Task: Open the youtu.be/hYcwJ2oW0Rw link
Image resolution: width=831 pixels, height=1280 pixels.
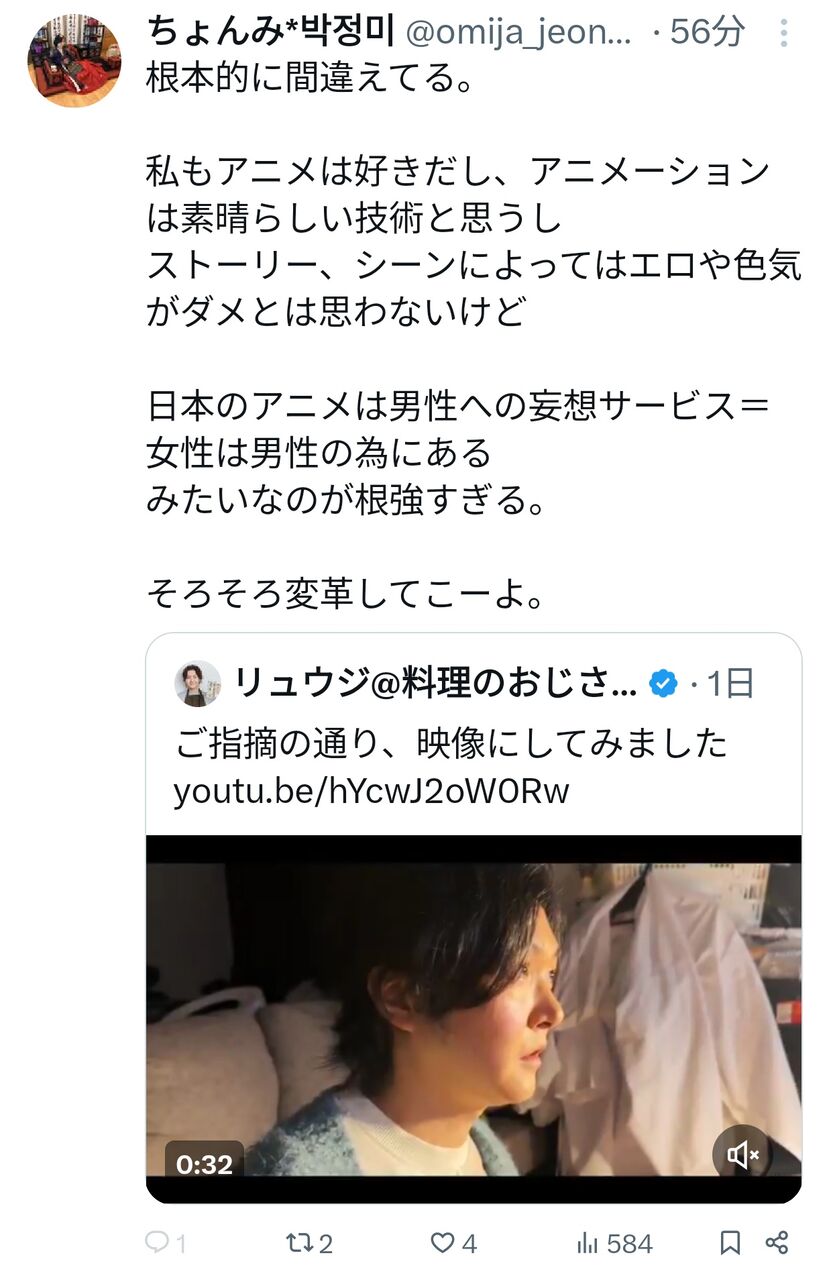Action: coord(371,791)
